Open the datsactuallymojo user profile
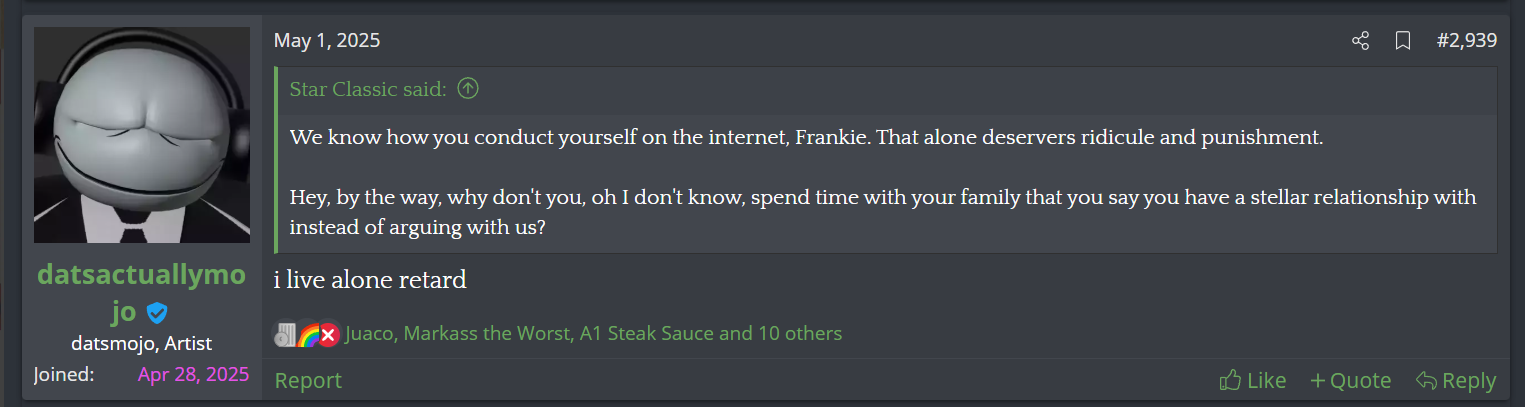Image resolution: width=1525 pixels, height=407 pixels. point(141,293)
